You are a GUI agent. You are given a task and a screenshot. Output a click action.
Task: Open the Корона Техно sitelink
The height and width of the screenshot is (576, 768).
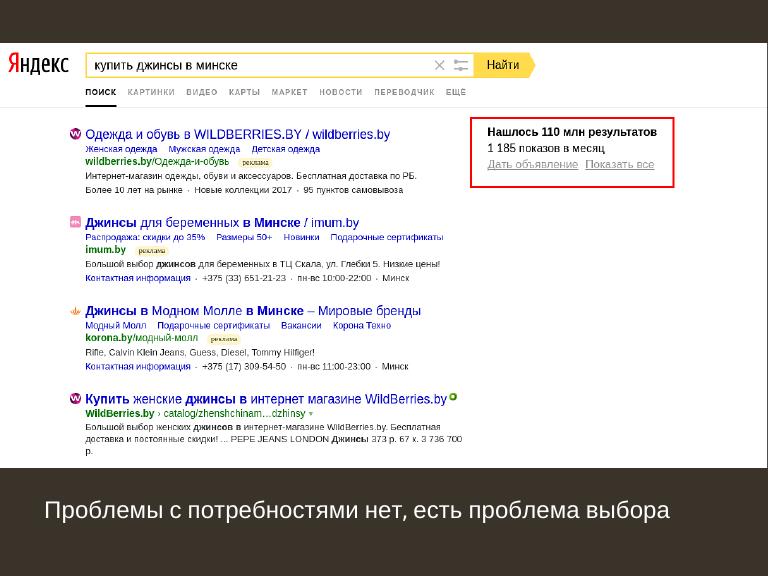point(362,325)
